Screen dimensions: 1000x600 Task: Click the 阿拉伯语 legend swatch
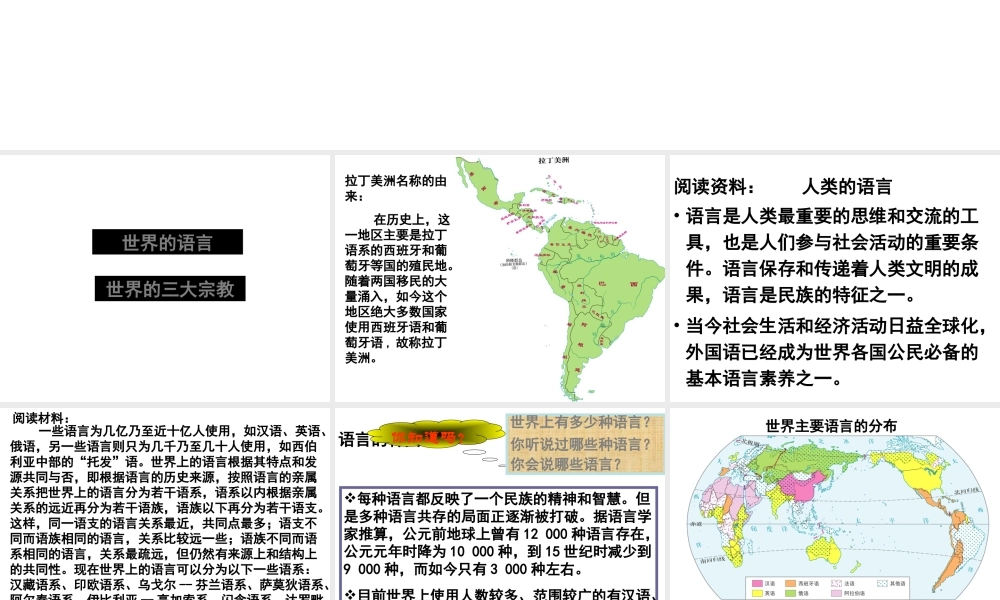tap(836, 594)
